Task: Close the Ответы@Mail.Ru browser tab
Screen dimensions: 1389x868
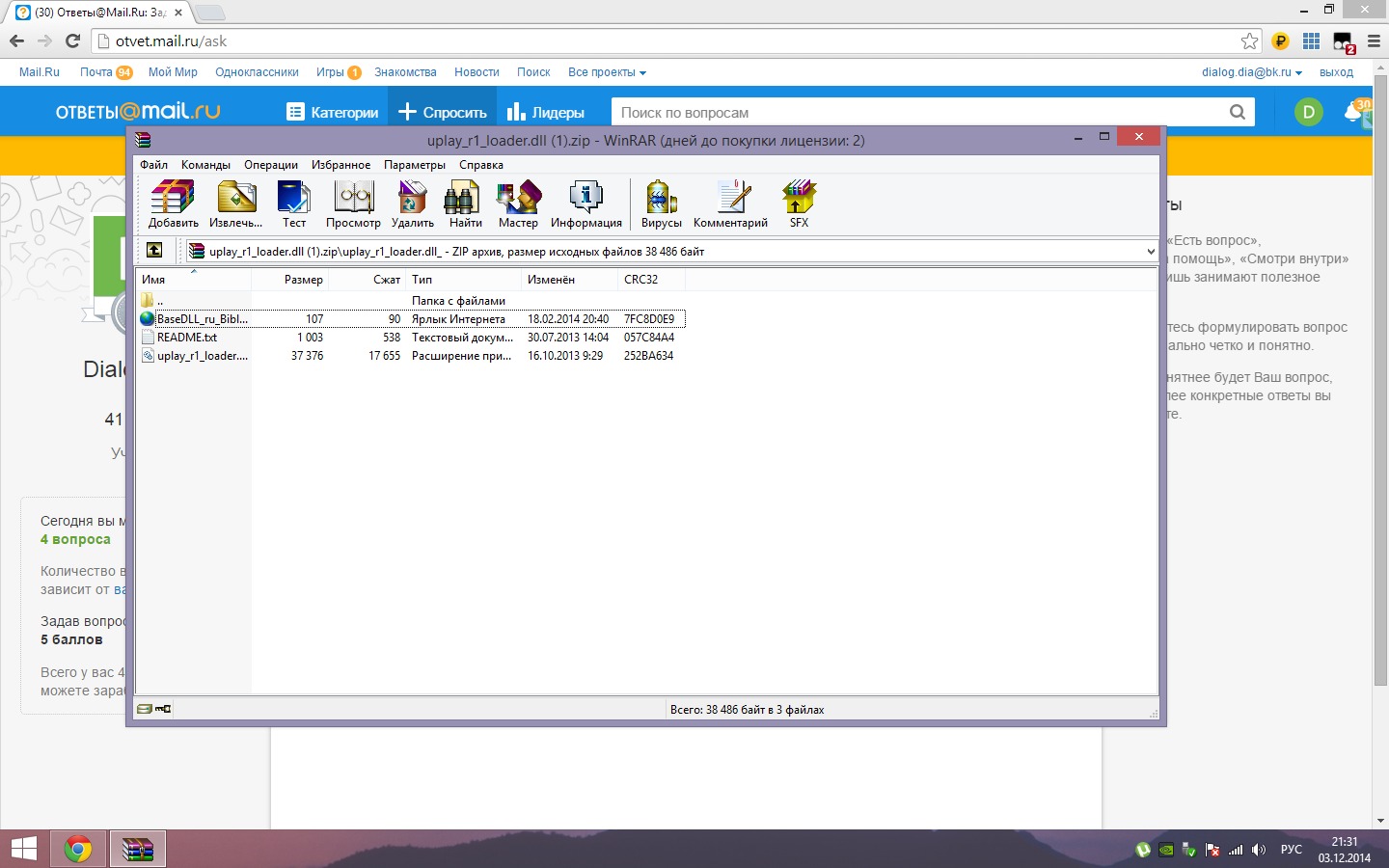Action: 178,13
